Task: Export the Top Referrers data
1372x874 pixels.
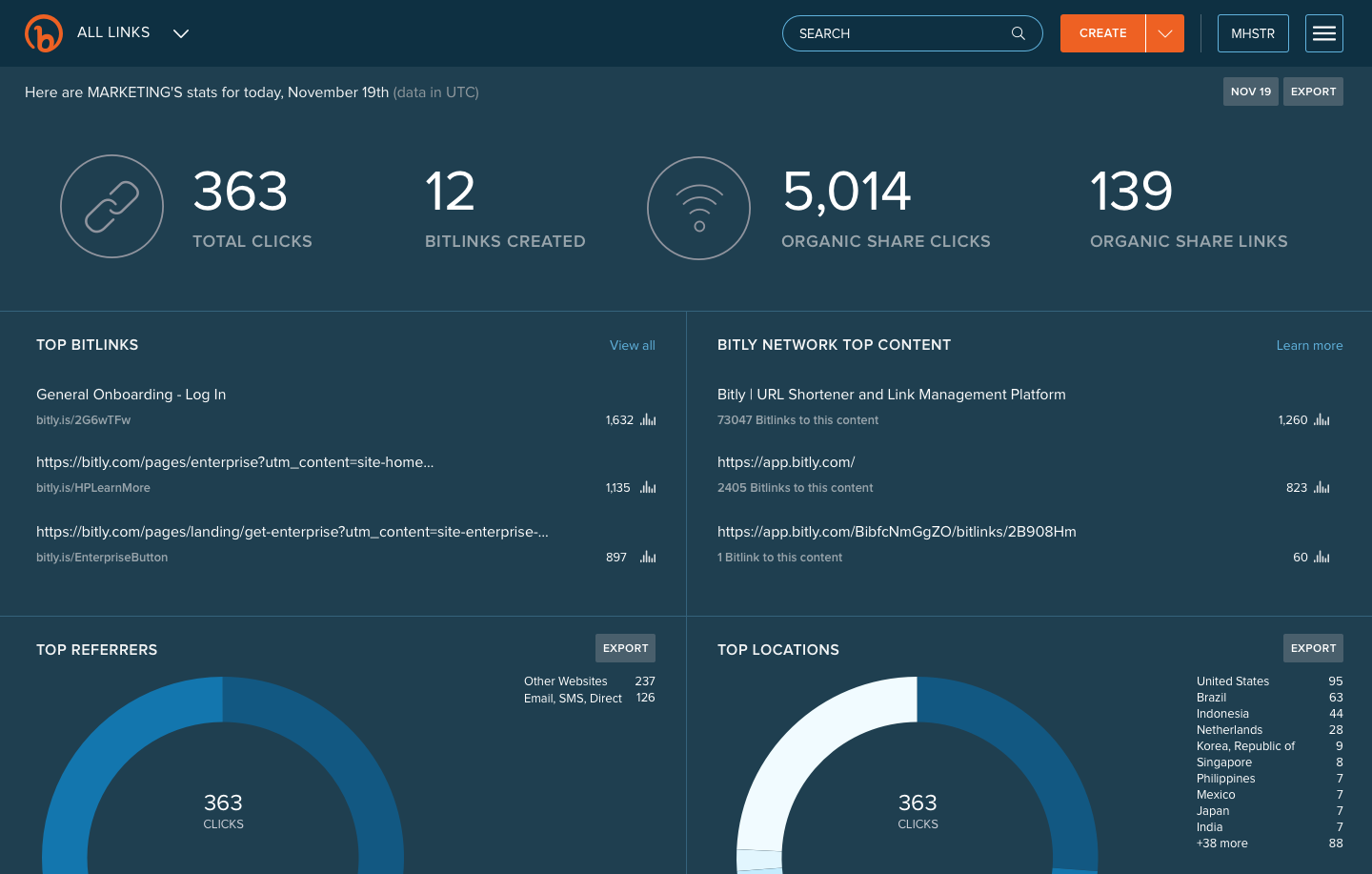Action: pyautogui.click(x=625, y=647)
